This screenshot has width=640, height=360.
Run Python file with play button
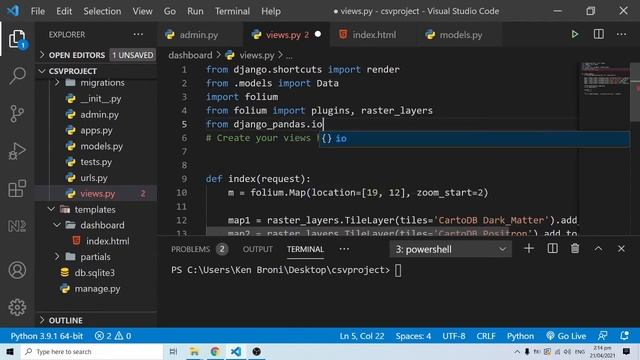point(575,34)
